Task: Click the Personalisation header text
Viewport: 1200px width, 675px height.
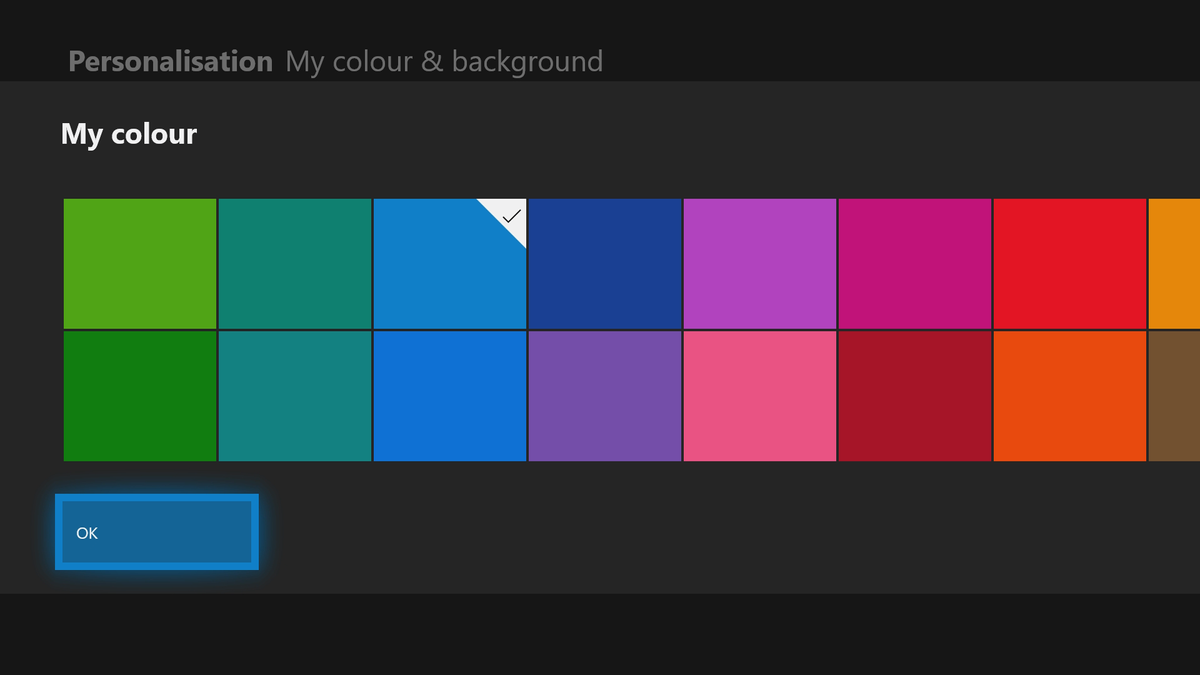Action: click(170, 61)
